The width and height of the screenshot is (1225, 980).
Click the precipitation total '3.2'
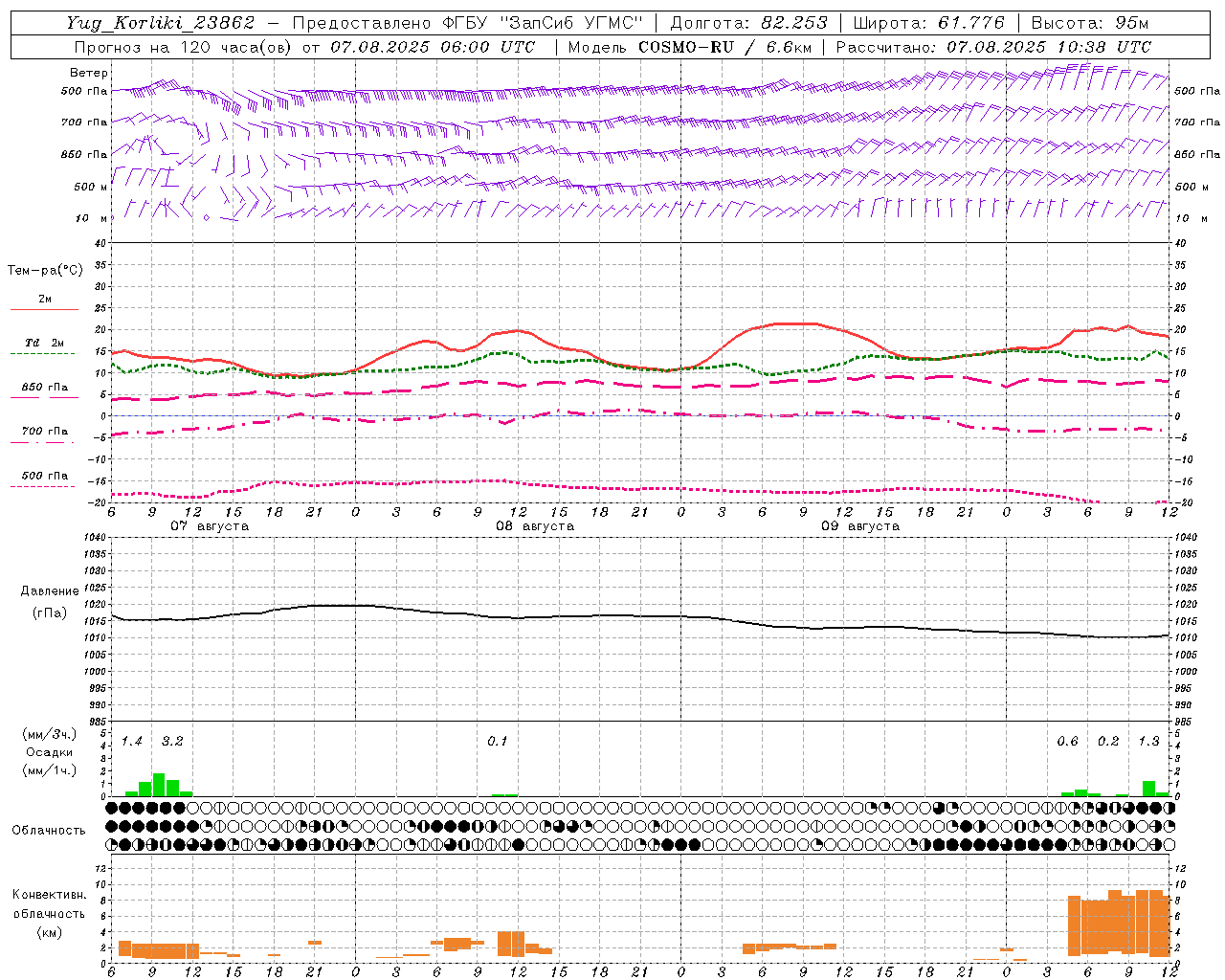pos(172,741)
